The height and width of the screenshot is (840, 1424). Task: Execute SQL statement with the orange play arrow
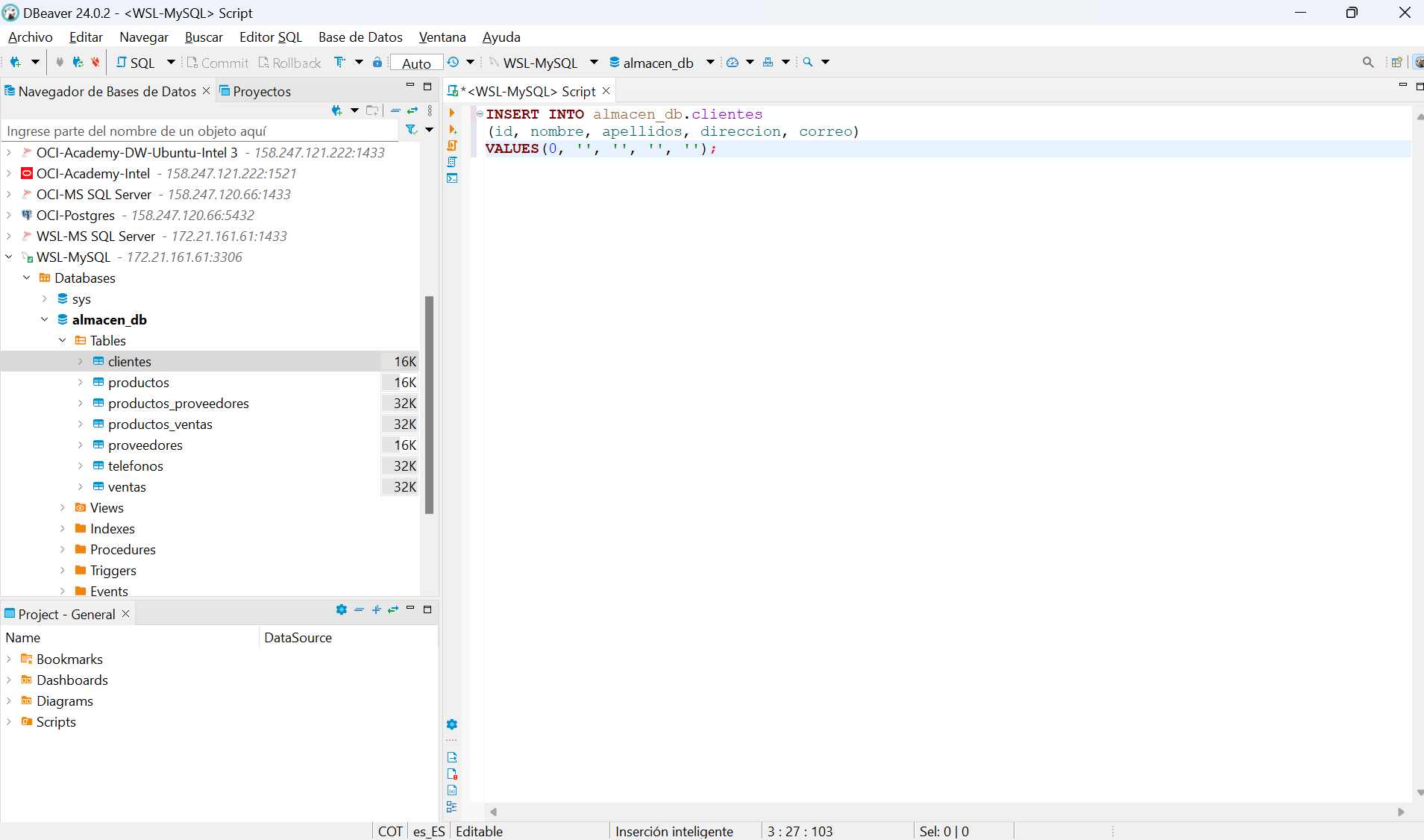[452, 113]
